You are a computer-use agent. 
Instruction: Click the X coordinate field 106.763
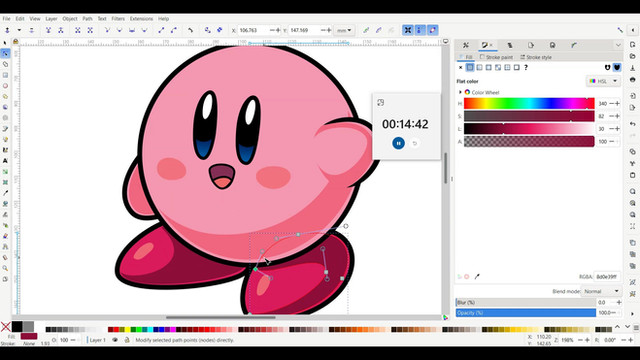click(x=253, y=30)
